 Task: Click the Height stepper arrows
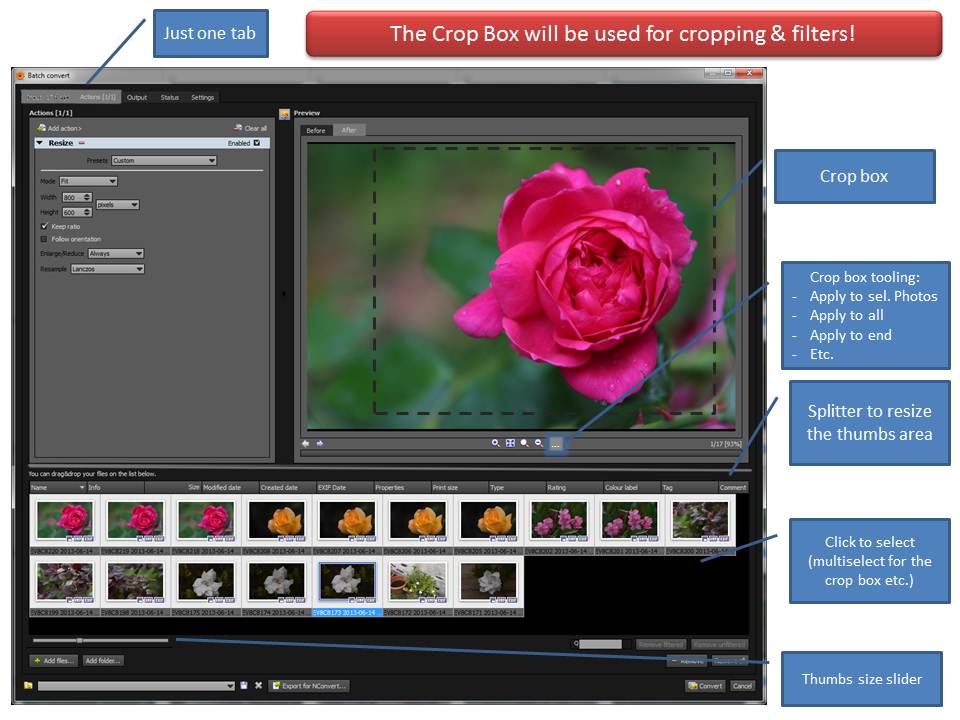pyautogui.click(x=87, y=212)
